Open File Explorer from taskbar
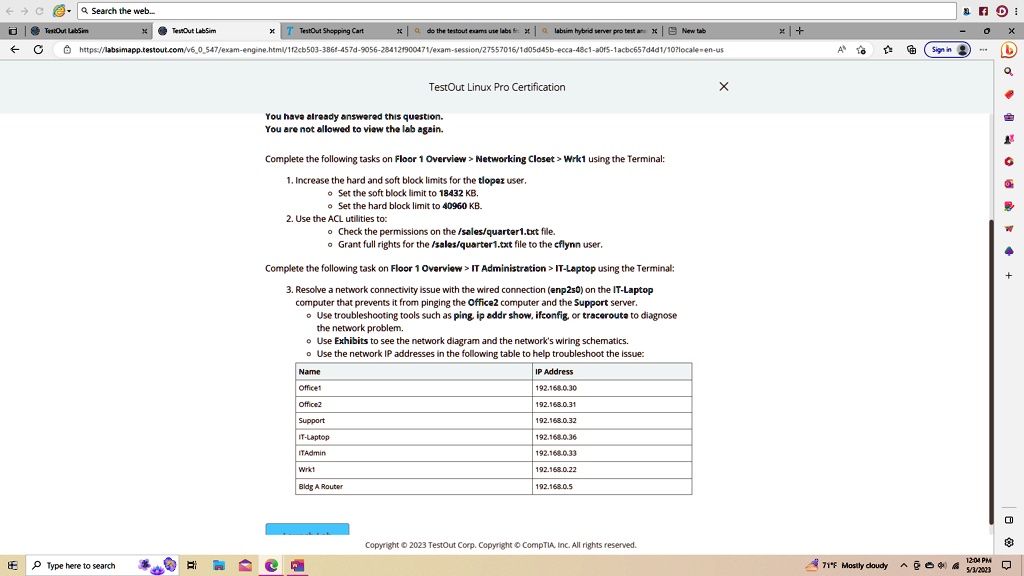1024x576 pixels. pos(219,566)
